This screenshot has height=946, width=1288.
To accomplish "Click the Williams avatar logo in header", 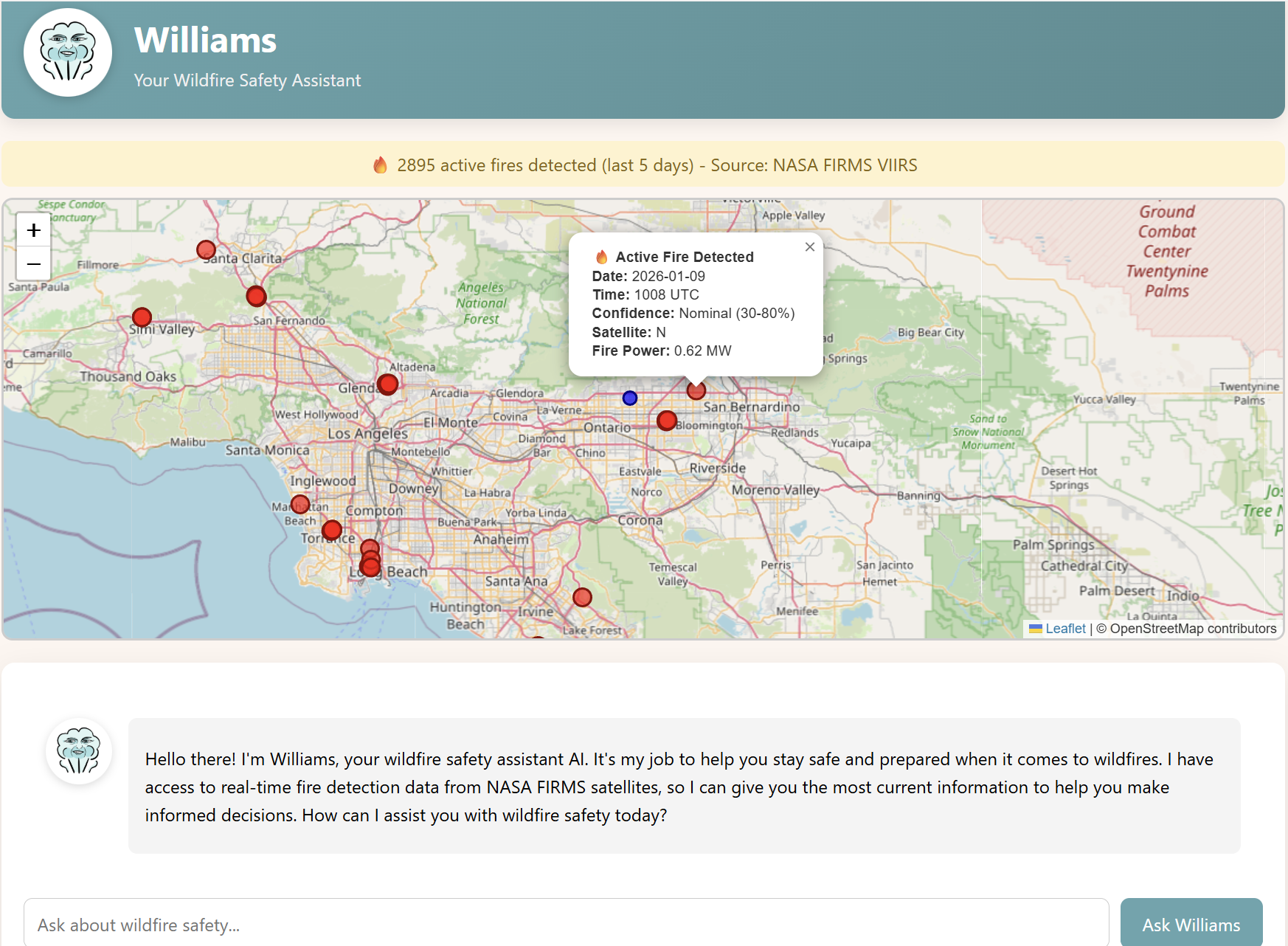I will click(68, 52).
